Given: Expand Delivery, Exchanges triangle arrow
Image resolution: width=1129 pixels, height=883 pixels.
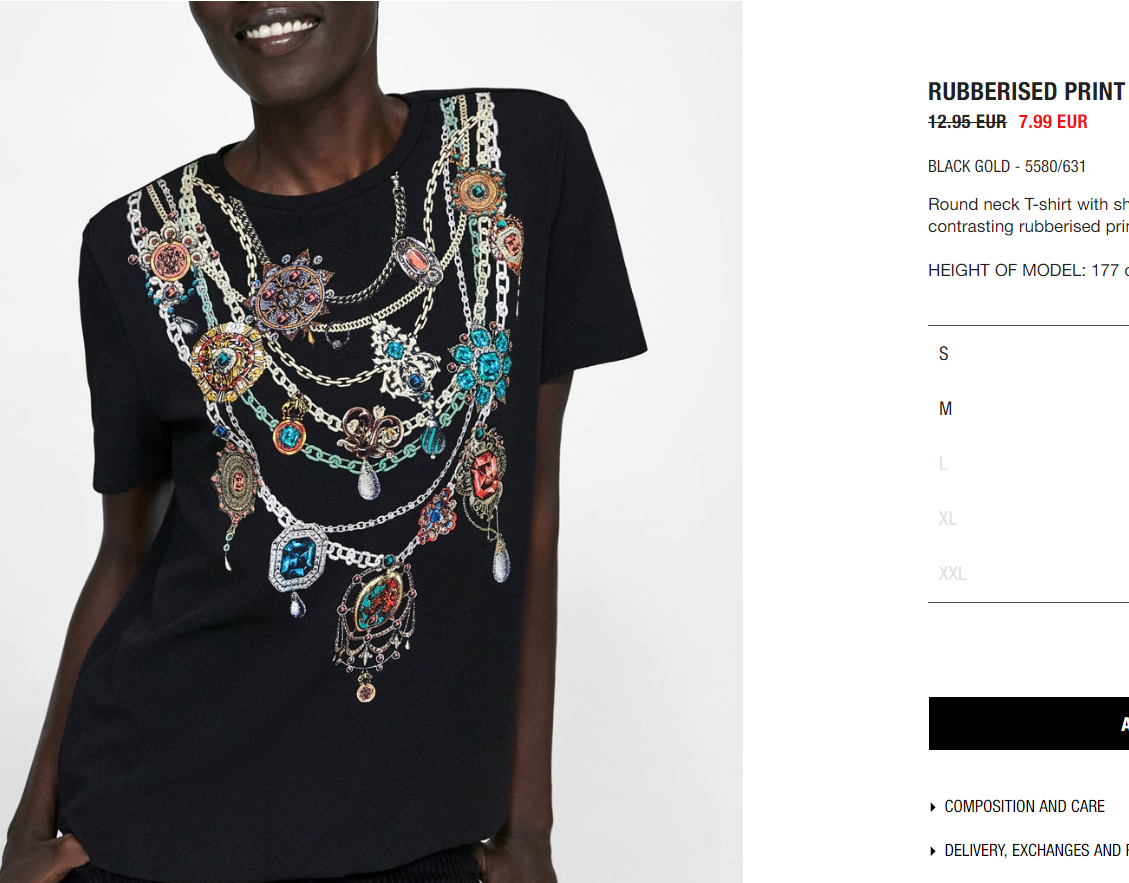Looking at the screenshot, I should pyautogui.click(x=933, y=851).
